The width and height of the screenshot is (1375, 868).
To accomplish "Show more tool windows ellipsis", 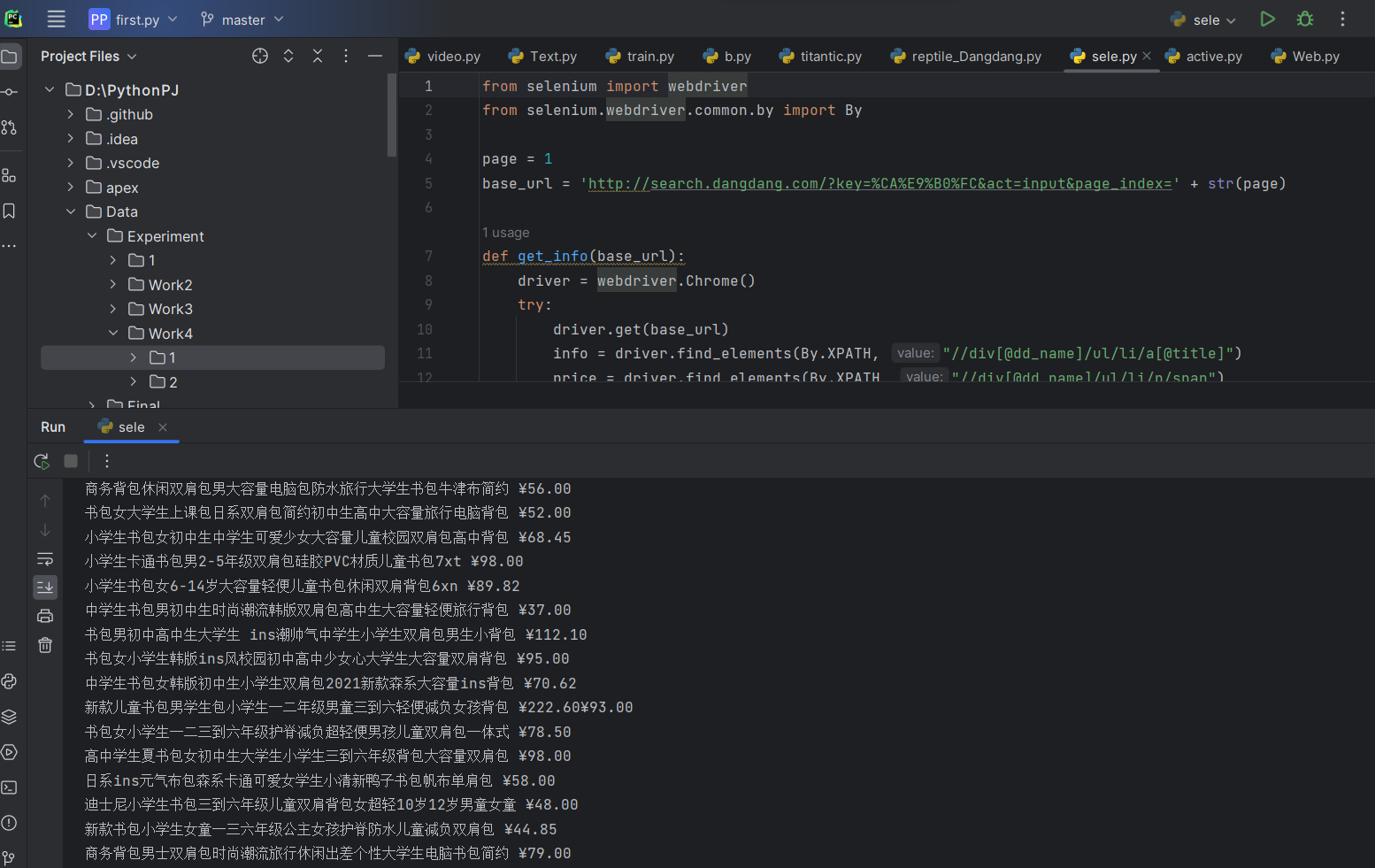I will pyautogui.click(x=10, y=246).
